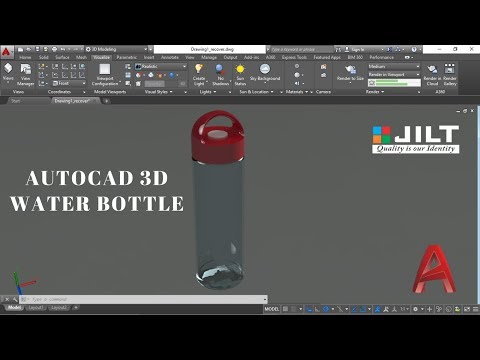This screenshot has width=480, height=360.
Task: Switch to the Layout1 tab
Action: (x=35, y=308)
